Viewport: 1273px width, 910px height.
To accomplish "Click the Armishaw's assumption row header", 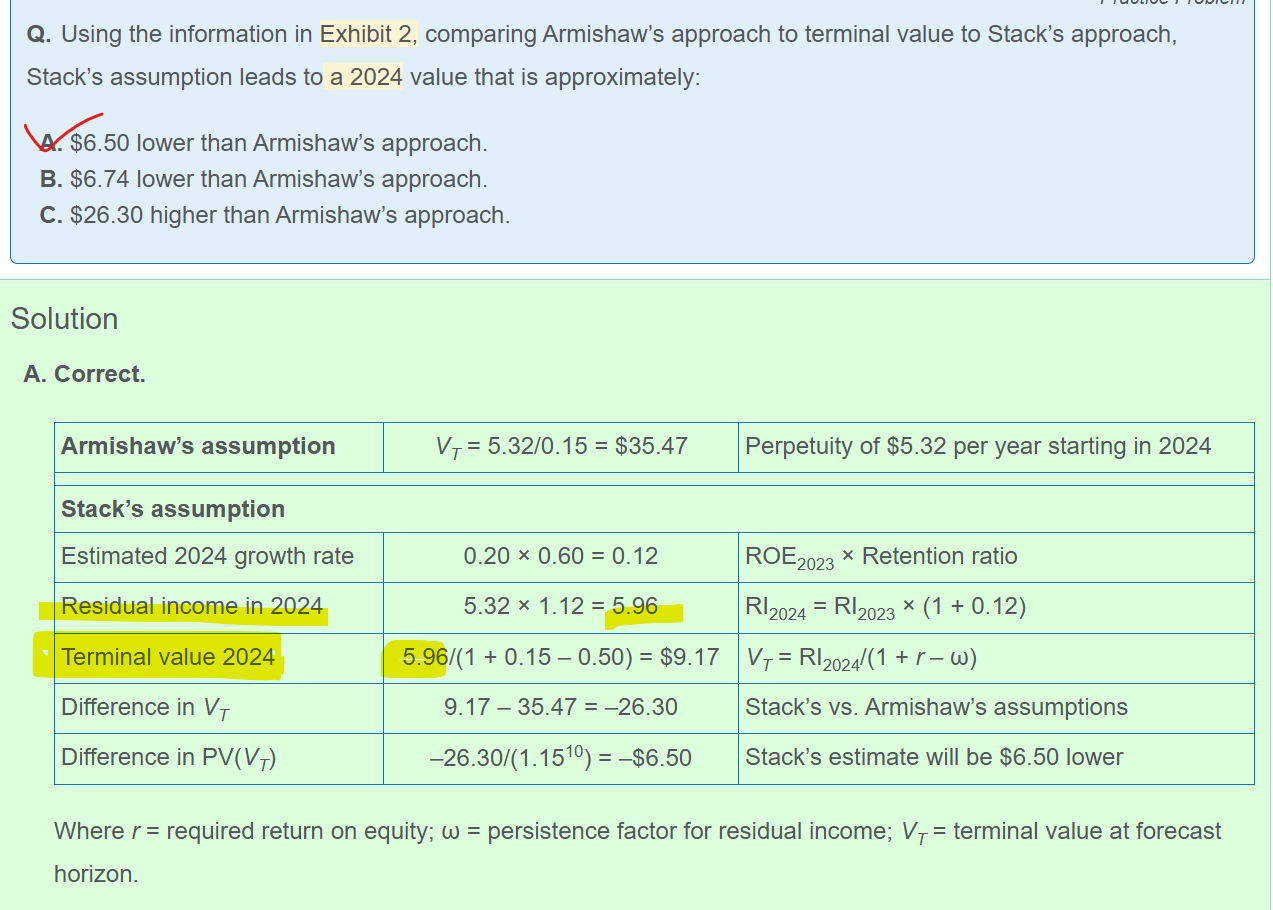I will (198, 446).
